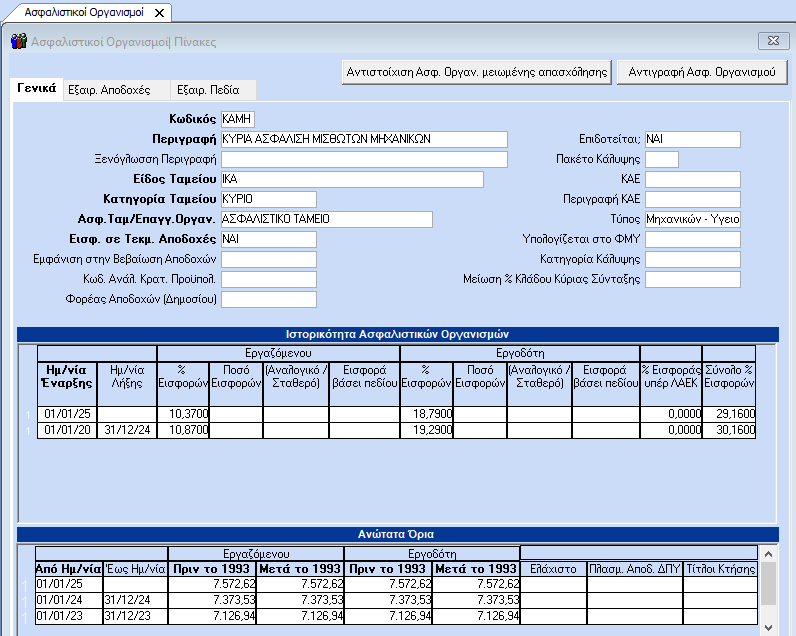Click total contribution cell 29,1600
Screen dimensions: 796x636
729,414
